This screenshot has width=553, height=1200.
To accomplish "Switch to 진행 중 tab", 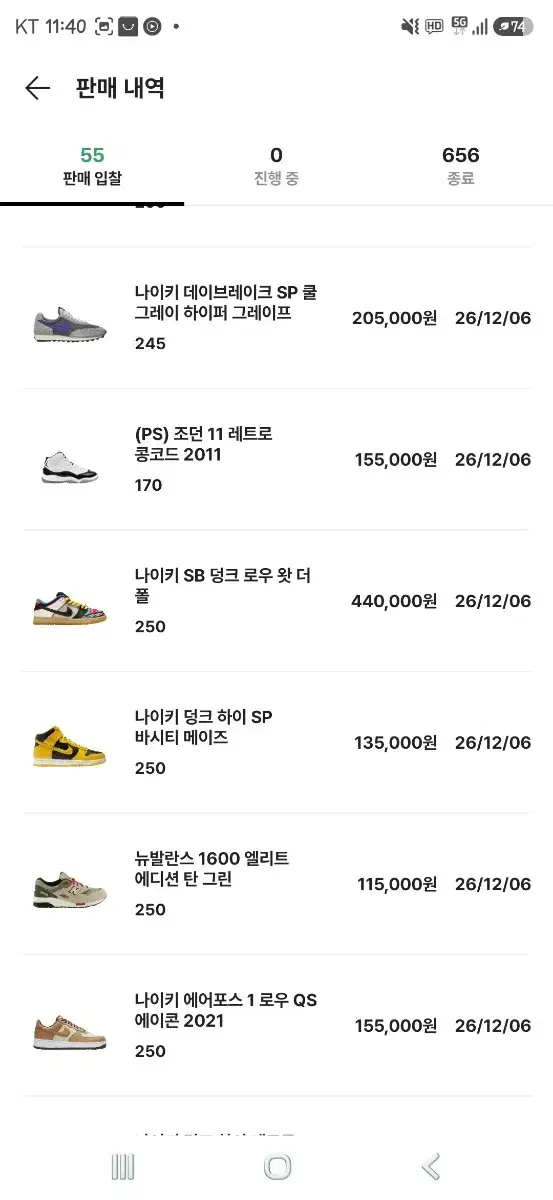I will point(276,167).
